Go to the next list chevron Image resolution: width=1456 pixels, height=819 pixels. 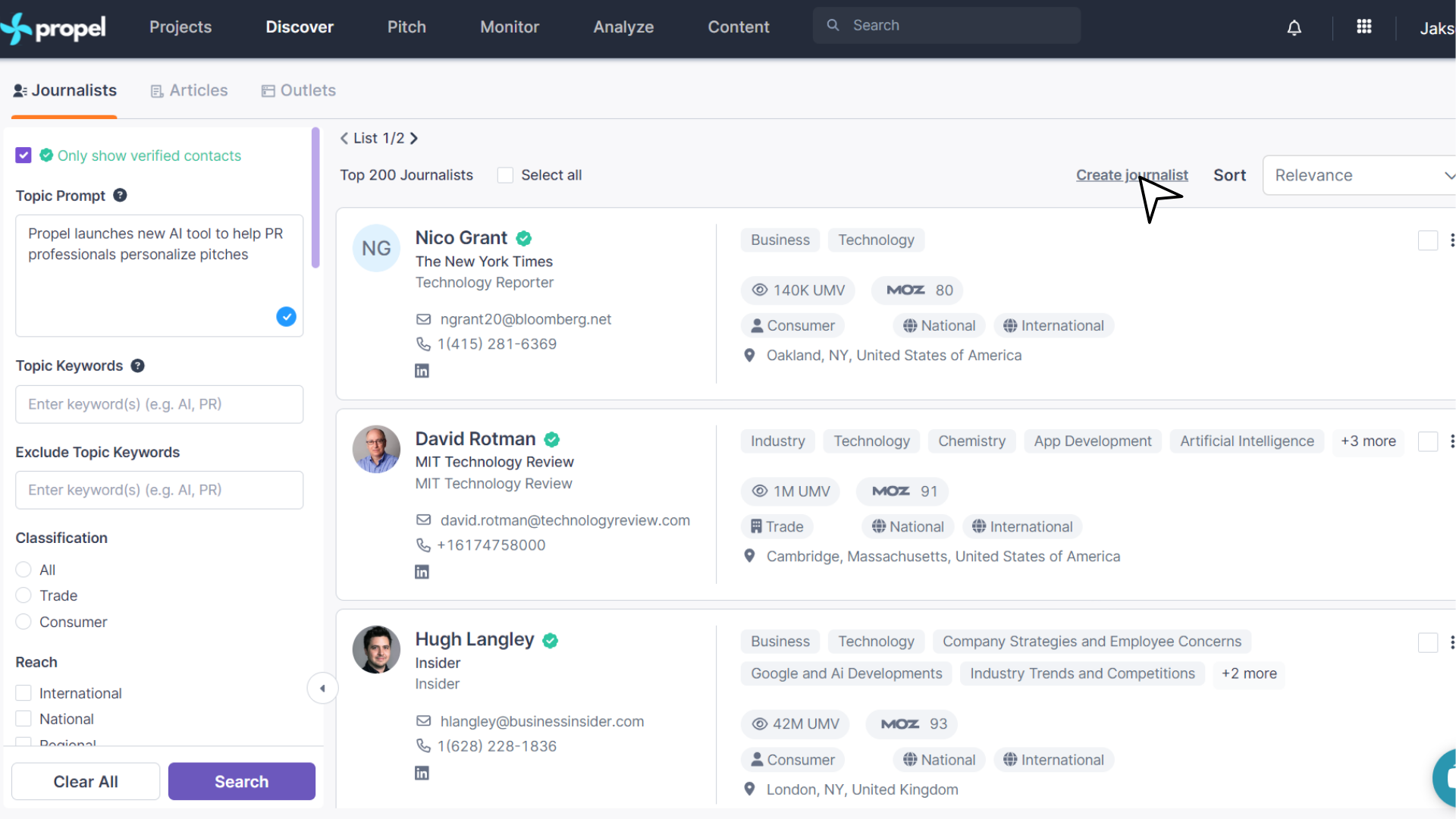[x=414, y=138]
